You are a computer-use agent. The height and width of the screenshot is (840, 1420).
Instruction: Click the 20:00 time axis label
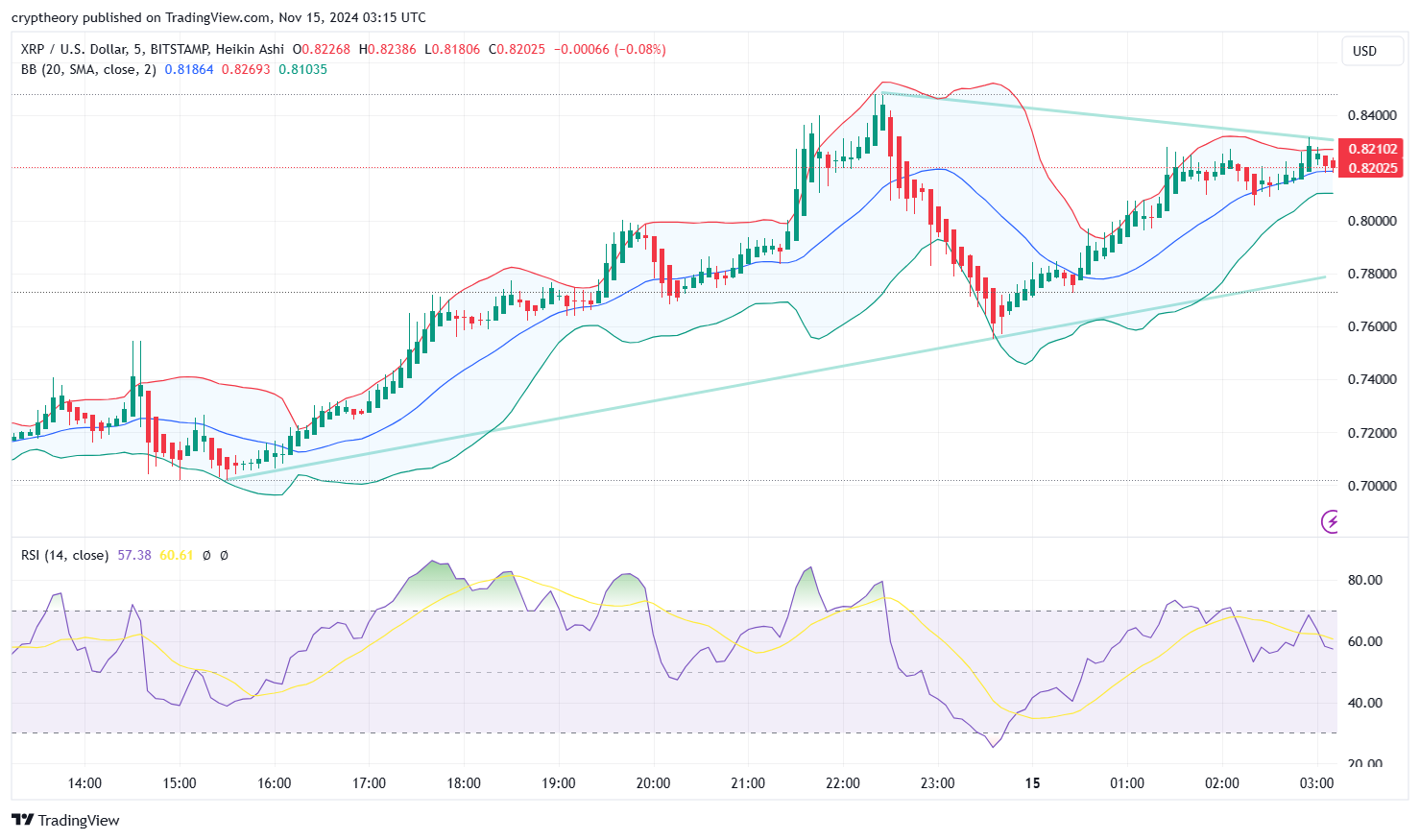pyautogui.click(x=653, y=783)
